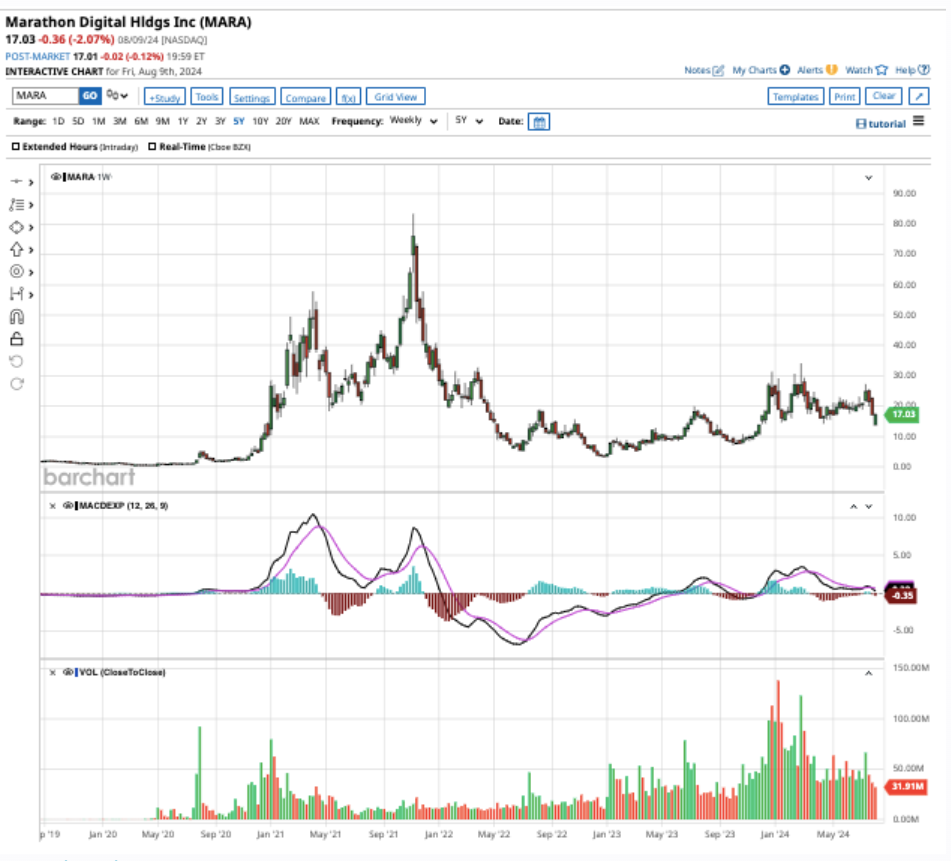The width and height of the screenshot is (951, 861).
Task: Open chart Settings
Action: (252, 97)
